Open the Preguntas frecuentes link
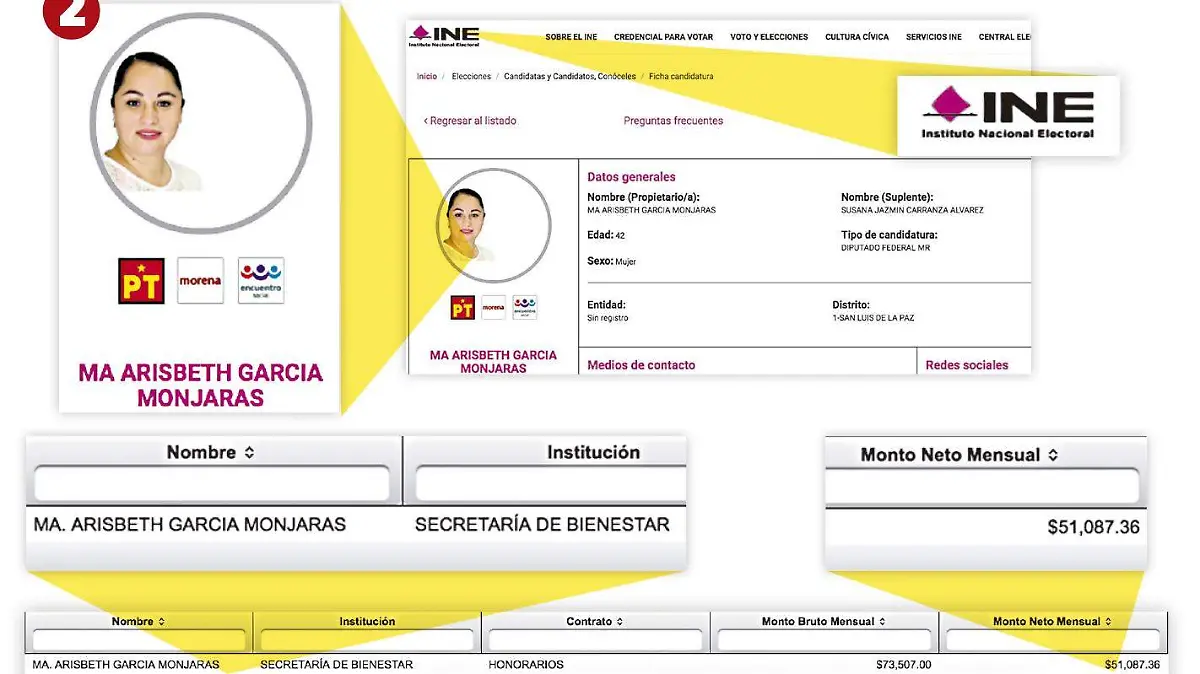This screenshot has height=674, width=1200. [x=673, y=121]
